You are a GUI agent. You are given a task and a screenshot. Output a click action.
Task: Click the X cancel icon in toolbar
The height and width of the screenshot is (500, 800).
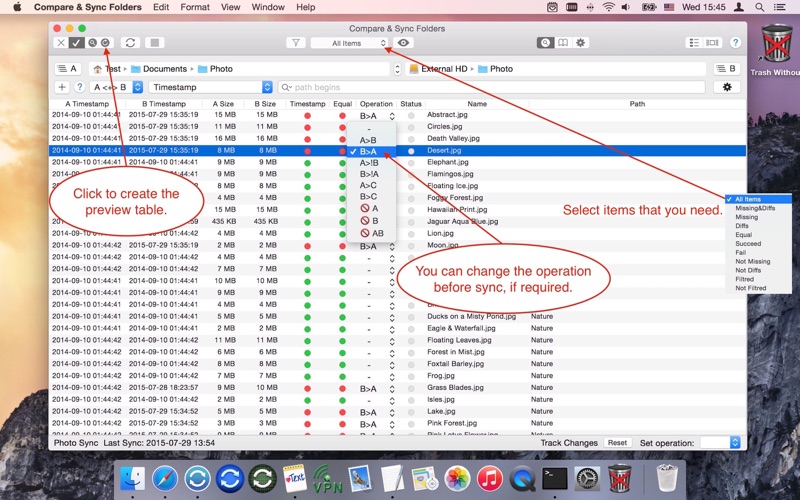pyautogui.click(x=61, y=43)
